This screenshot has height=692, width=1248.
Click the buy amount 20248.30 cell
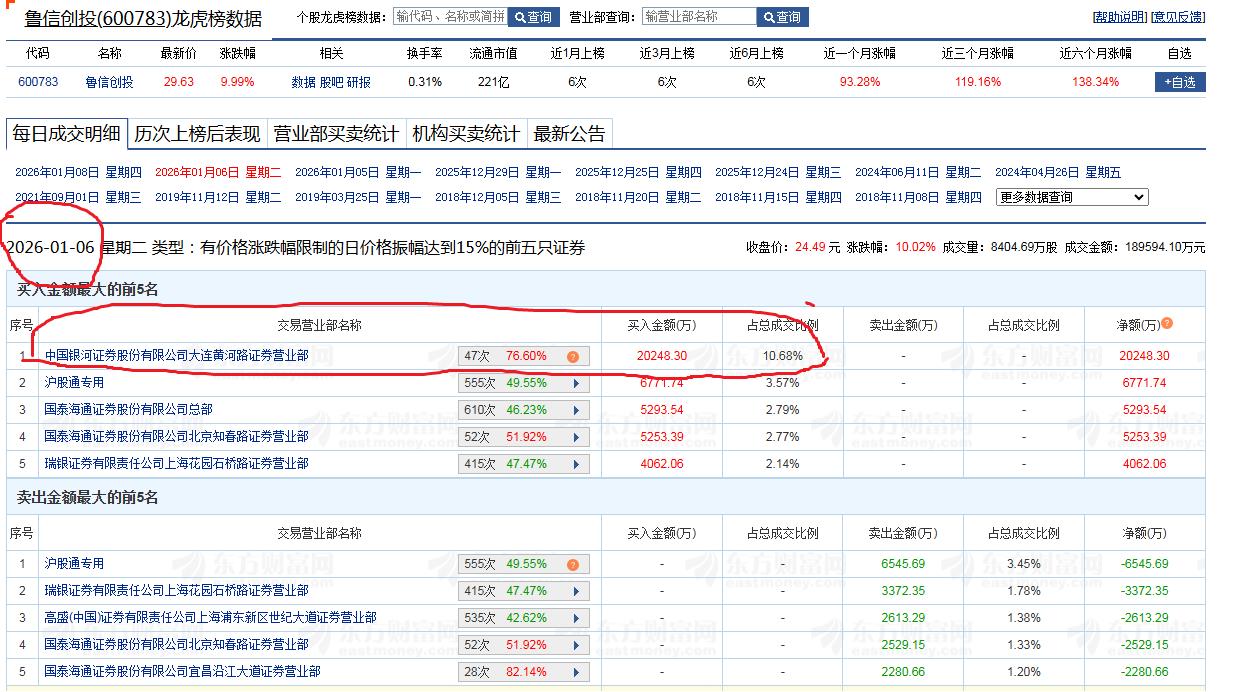[x=662, y=355]
